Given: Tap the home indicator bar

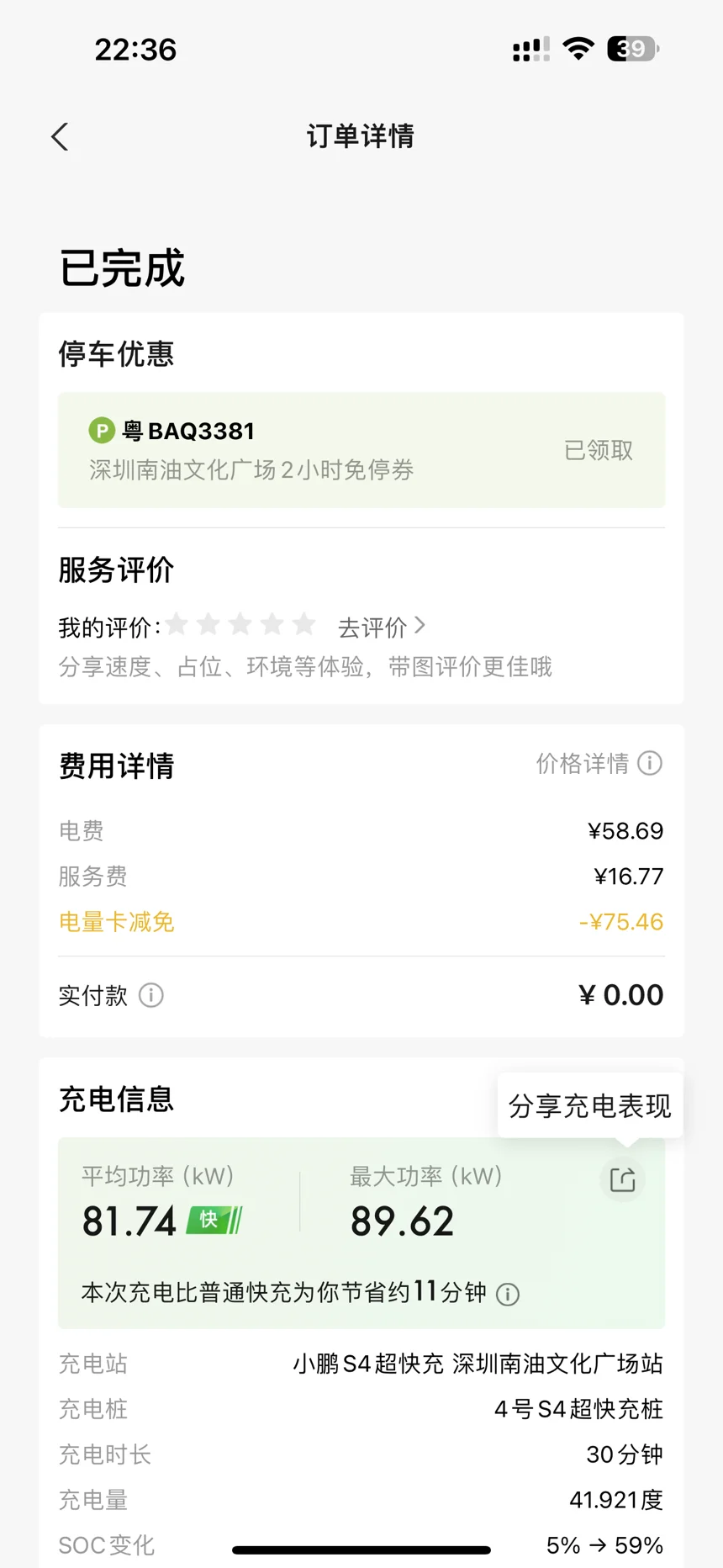Looking at the screenshot, I should [361, 1549].
